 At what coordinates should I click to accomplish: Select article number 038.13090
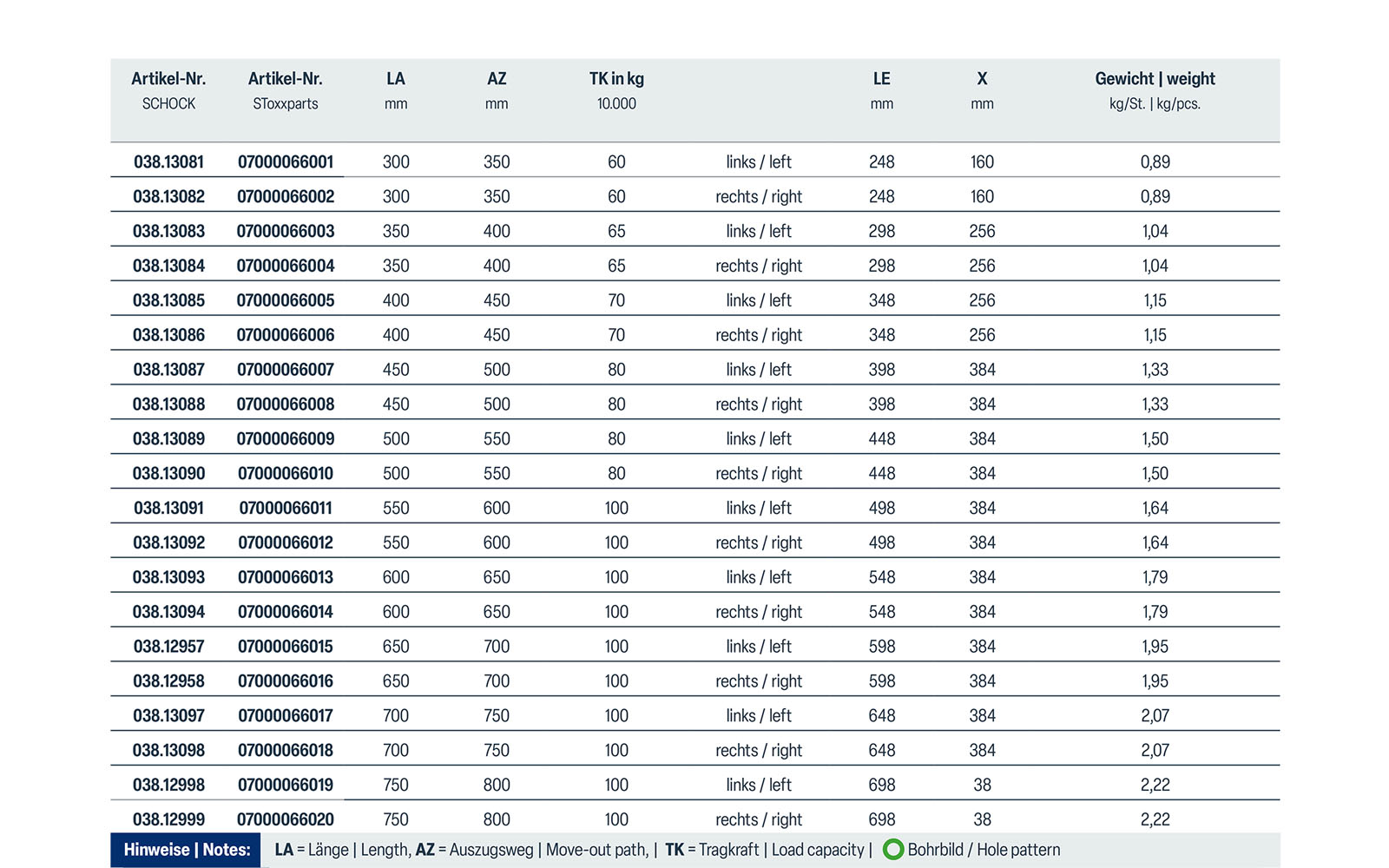[168, 474]
